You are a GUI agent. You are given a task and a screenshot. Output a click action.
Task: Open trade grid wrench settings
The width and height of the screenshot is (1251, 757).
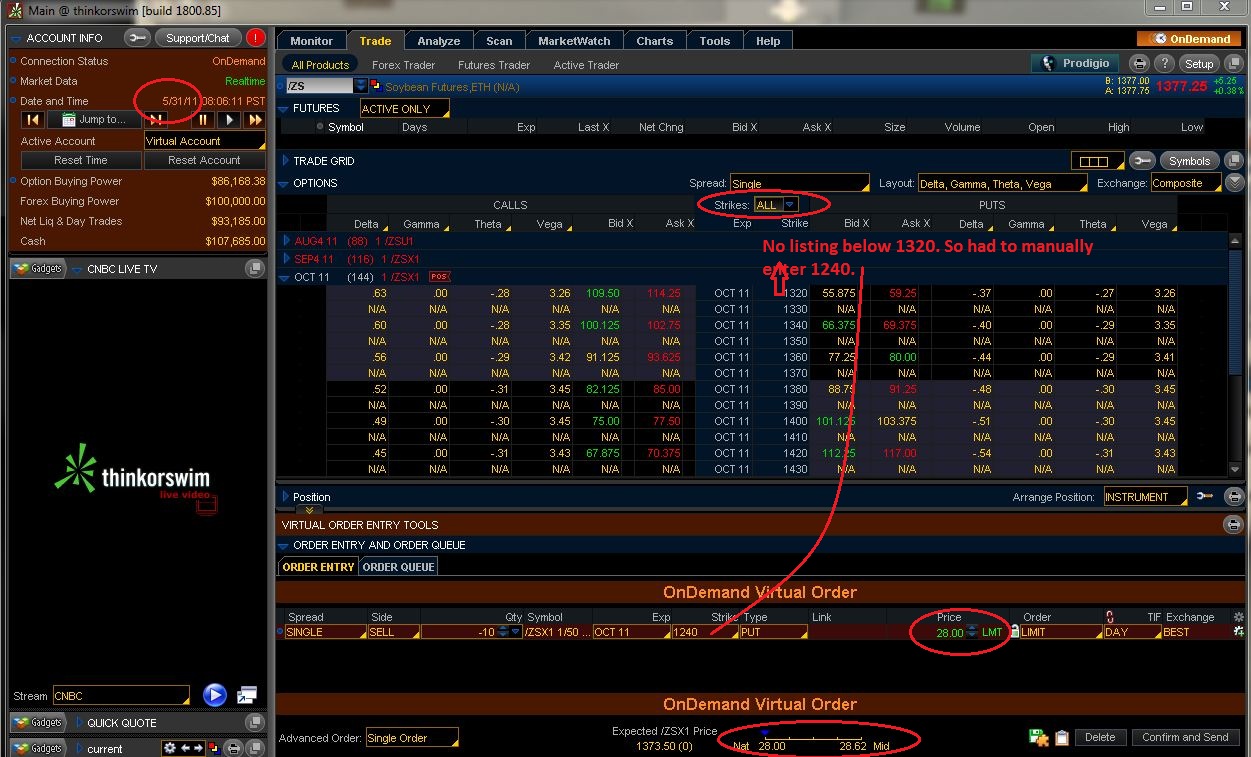1143,161
